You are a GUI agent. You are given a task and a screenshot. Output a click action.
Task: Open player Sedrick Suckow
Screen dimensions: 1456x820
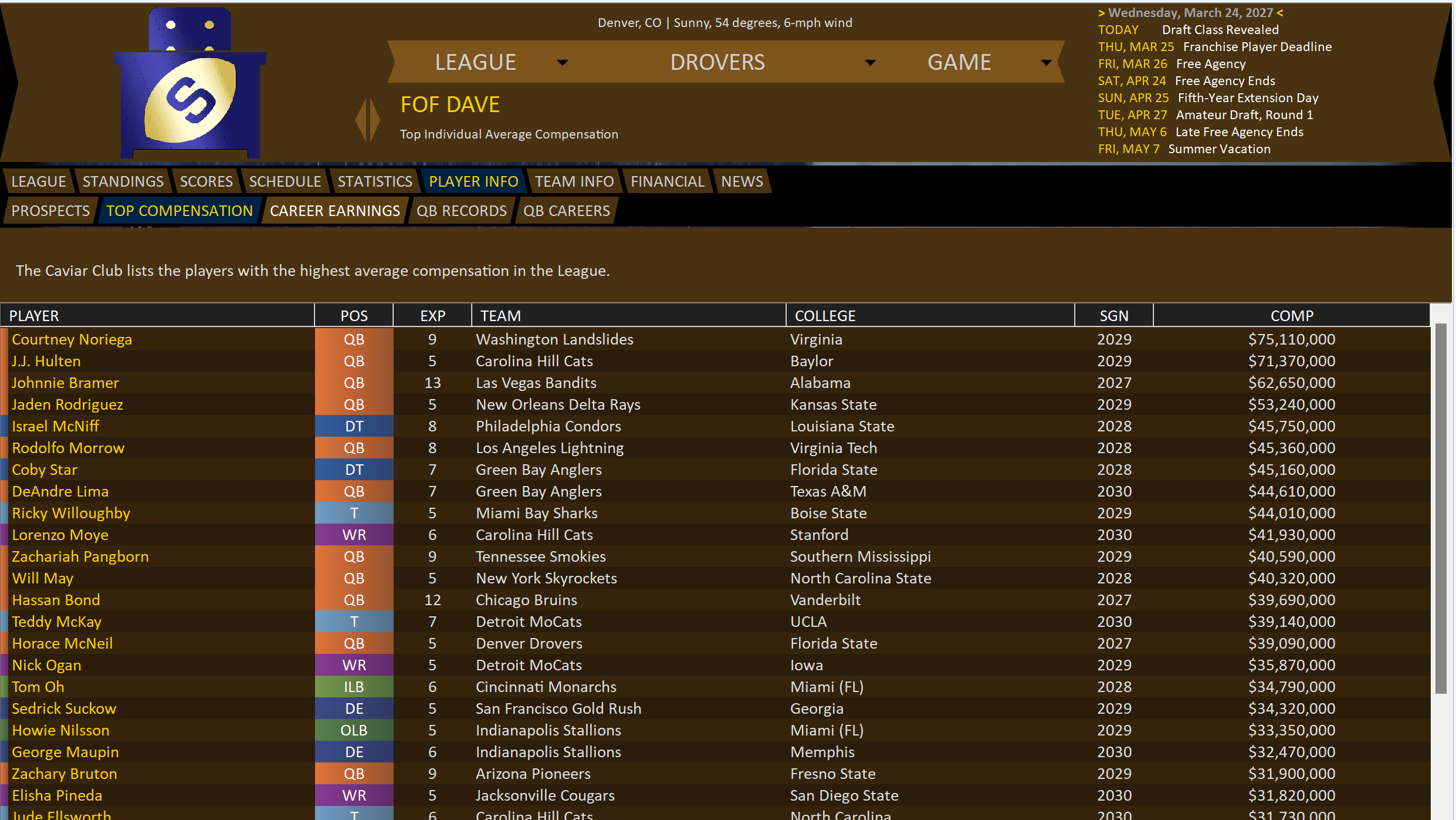[x=64, y=708]
